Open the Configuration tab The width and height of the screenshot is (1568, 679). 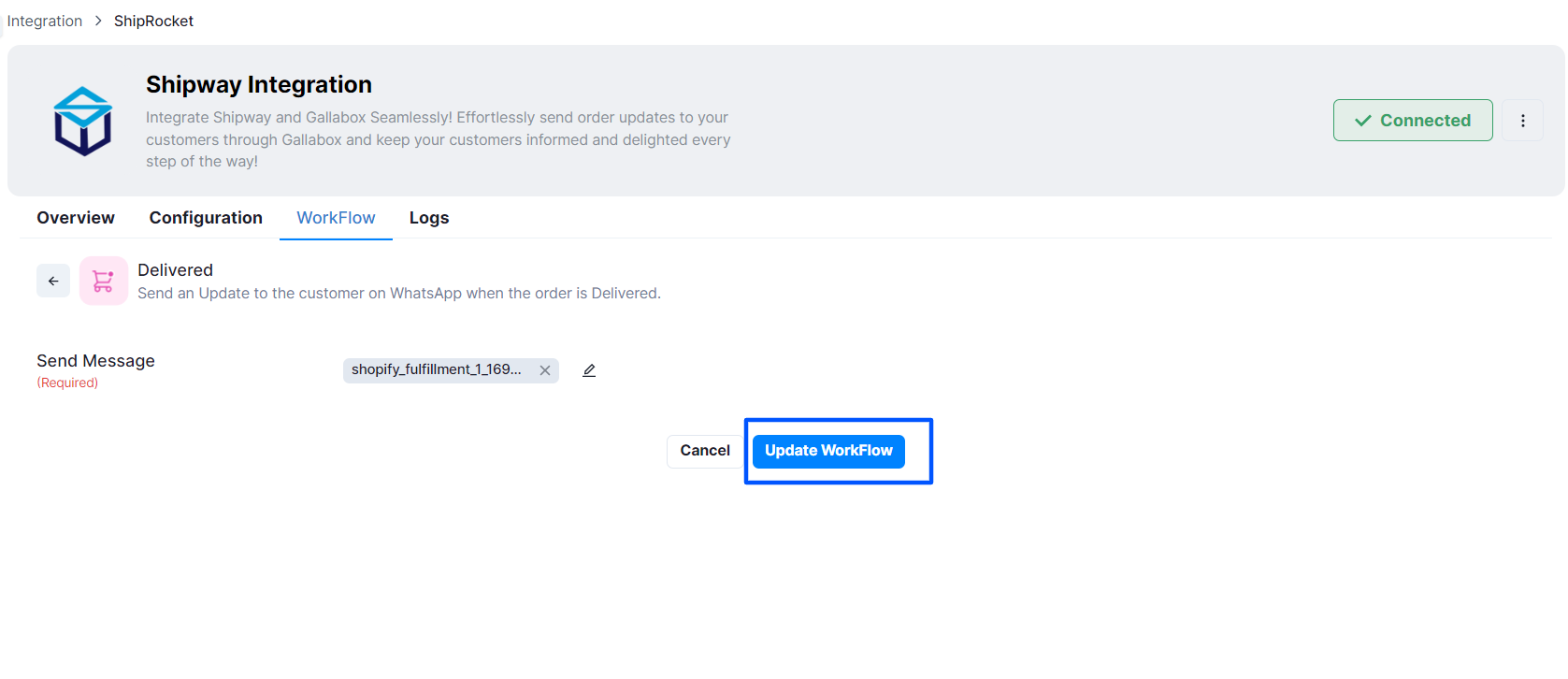click(x=206, y=218)
